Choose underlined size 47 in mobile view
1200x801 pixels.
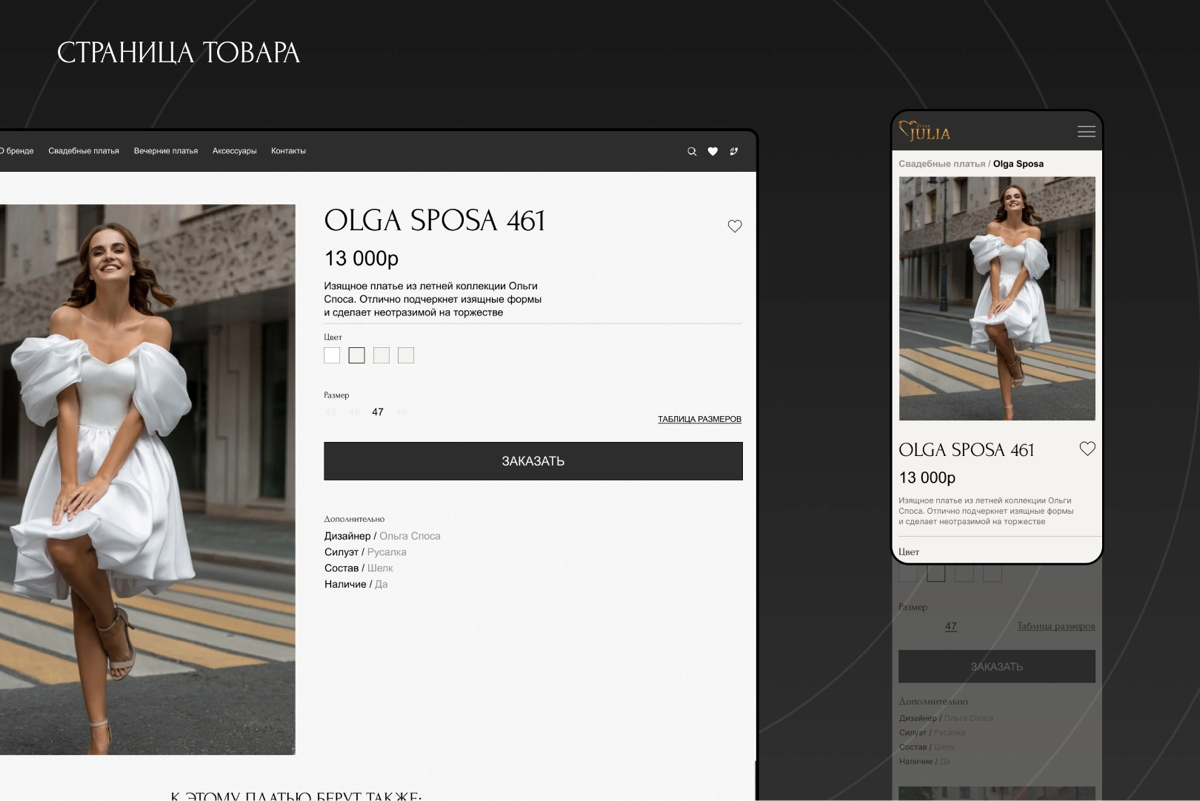coord(951,627)
